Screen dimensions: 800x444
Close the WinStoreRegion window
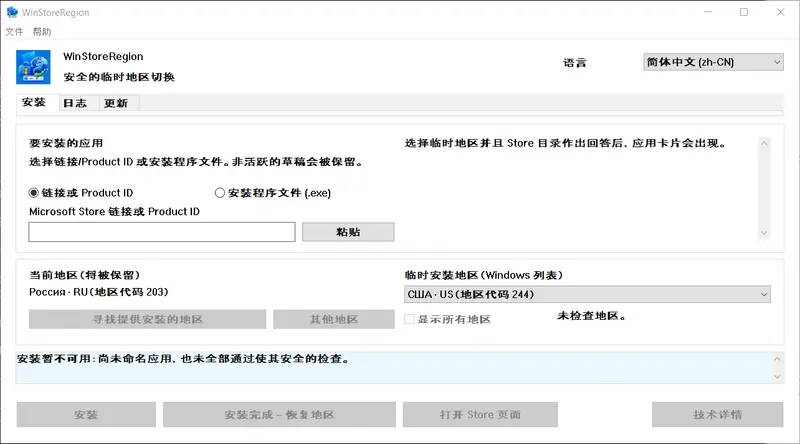[x=781, y=12]
